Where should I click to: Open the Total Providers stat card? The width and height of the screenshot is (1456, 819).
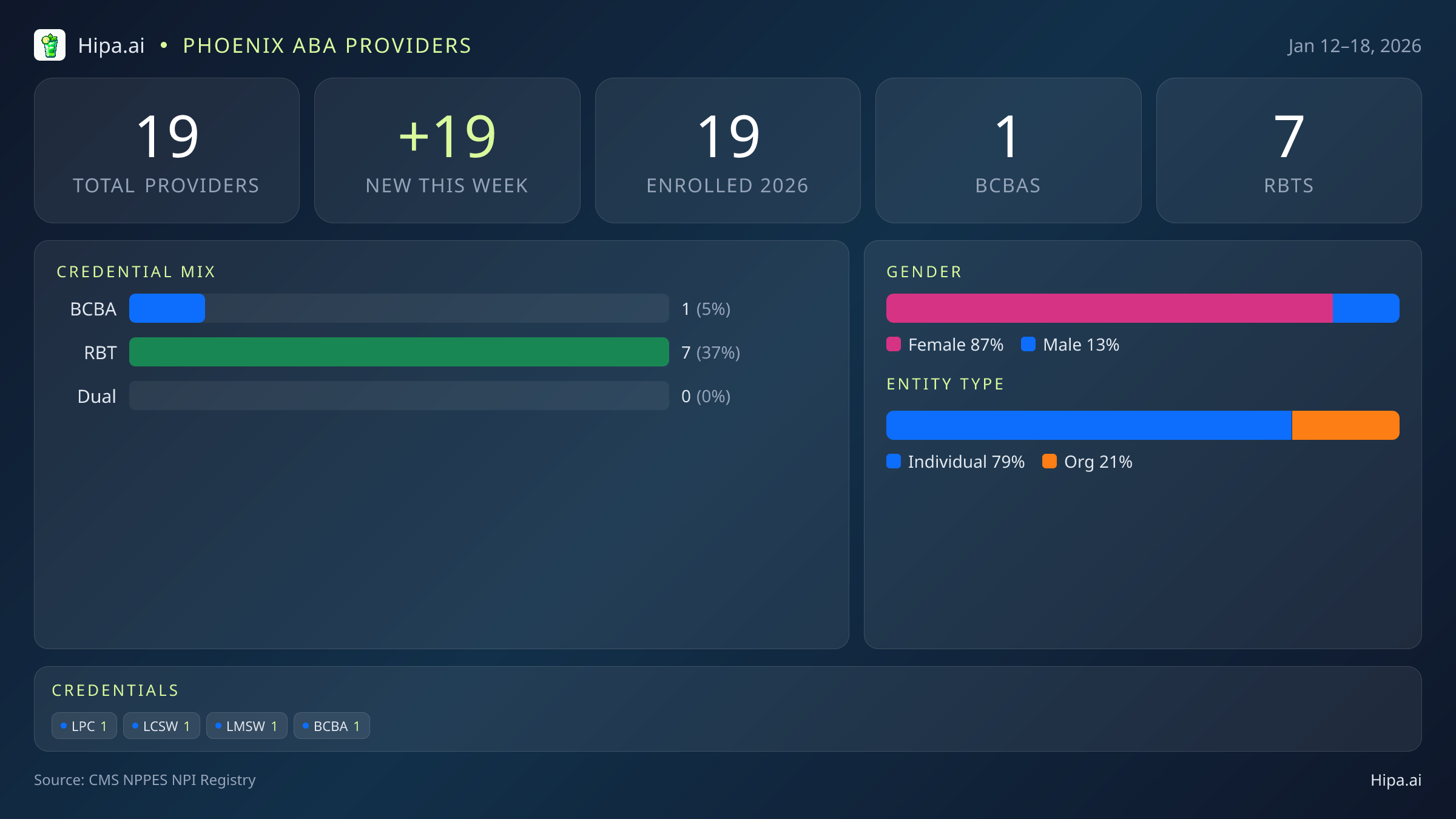(167, 150)
